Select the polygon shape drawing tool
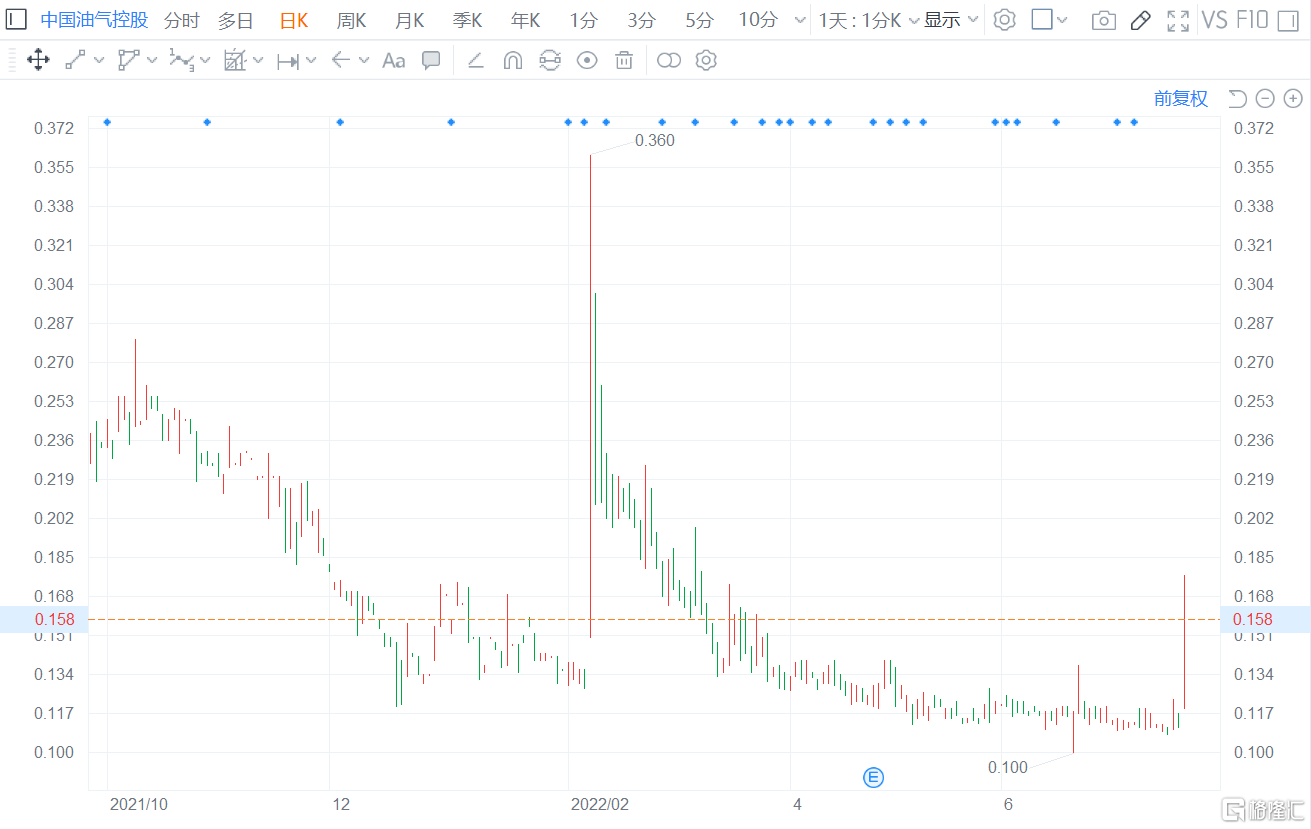This screenshot has width=1311, height=829. pos(129,60)
